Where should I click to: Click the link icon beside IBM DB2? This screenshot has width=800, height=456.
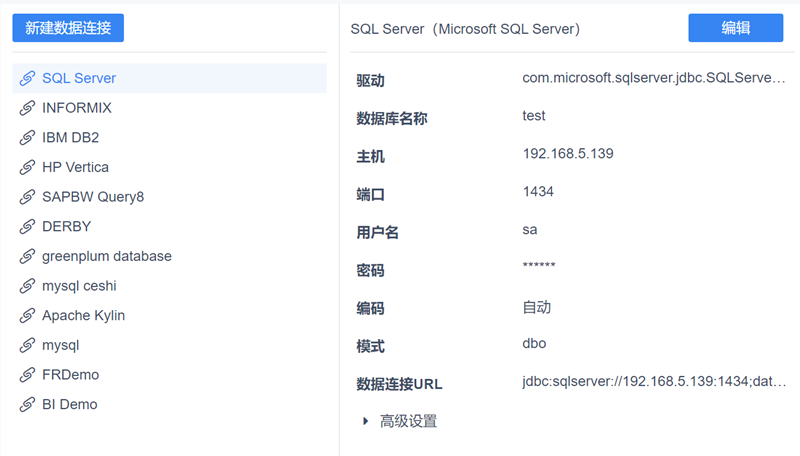click(27, 138)
